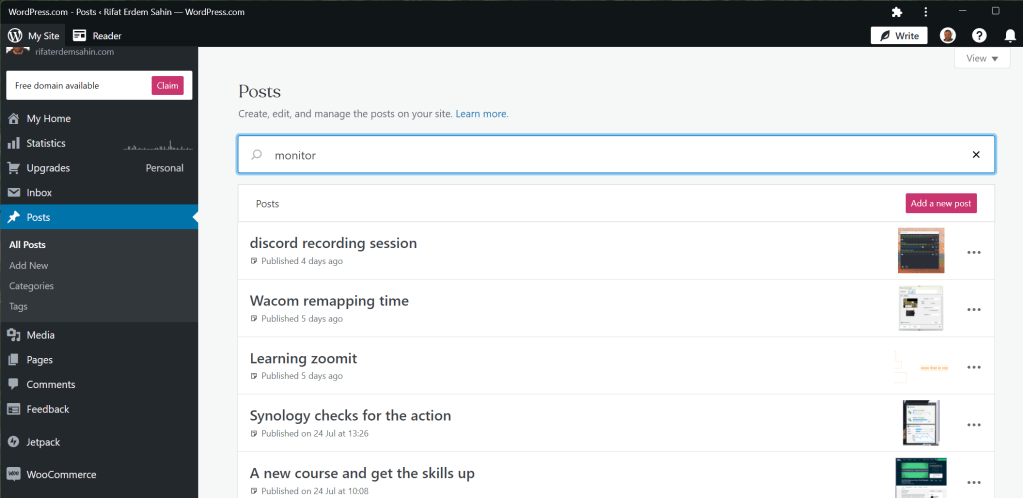Image resolution: width=1023 pixels, height=498 pixels.
Task: Click thumbnail of A new course post
Action: tap(921, 478)
